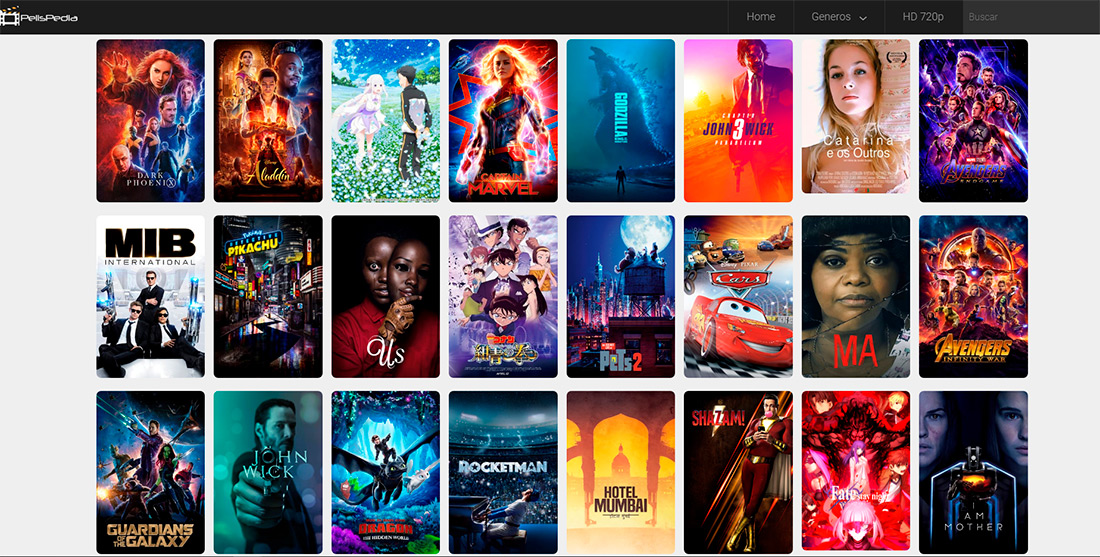
Task: Select the Cars movie poster
Action: (738, 296)
